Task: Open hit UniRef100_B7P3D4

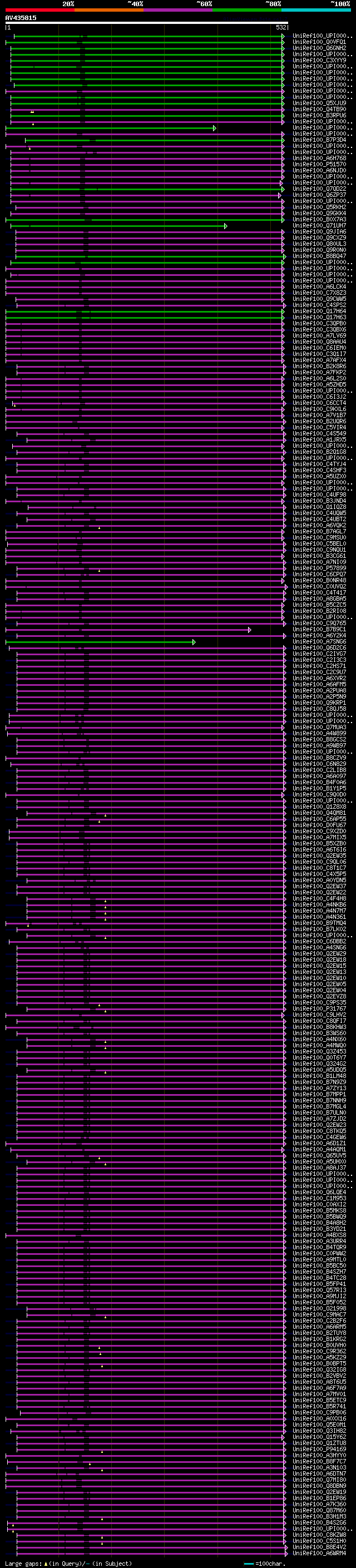Action: point(319,140)
